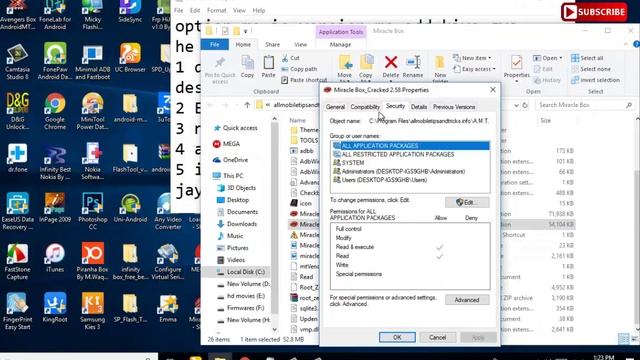Screen dimensions: 640x360
Task: Open KingRoot desktop icon
Action: click(x=55, y=308)
